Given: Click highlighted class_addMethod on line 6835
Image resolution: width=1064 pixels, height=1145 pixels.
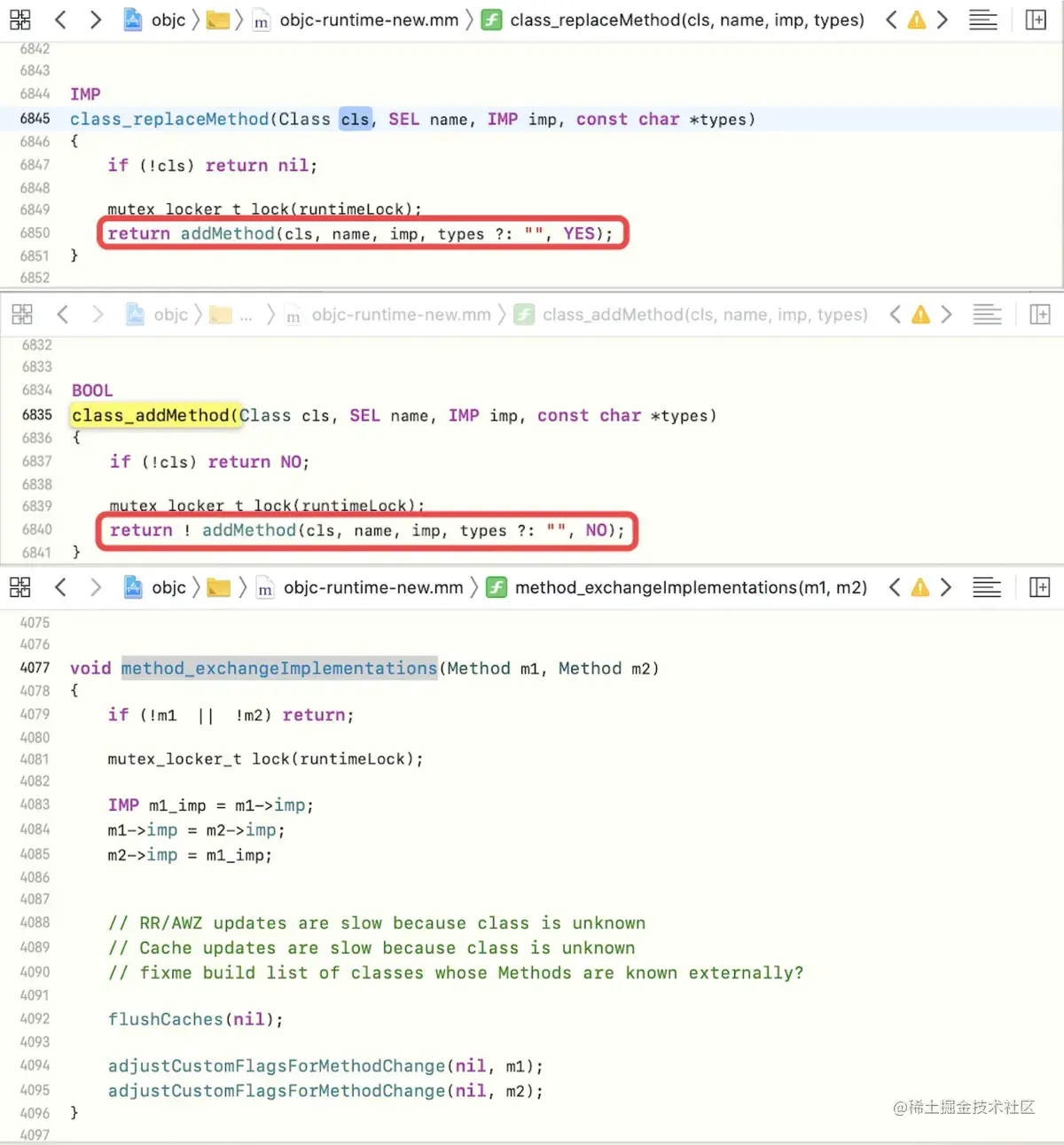Looking at the screenshot, I should [x=153, y=415].
